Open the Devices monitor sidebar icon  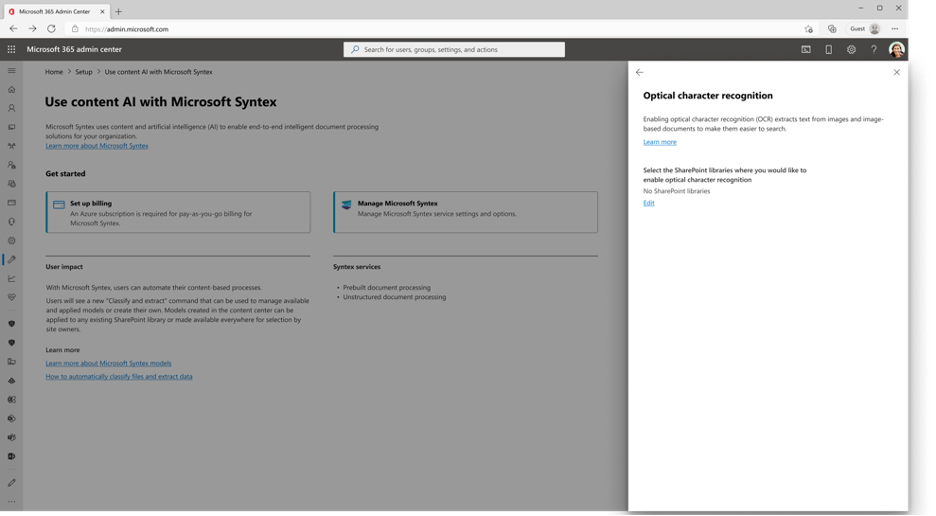click(x=11, y=127)
